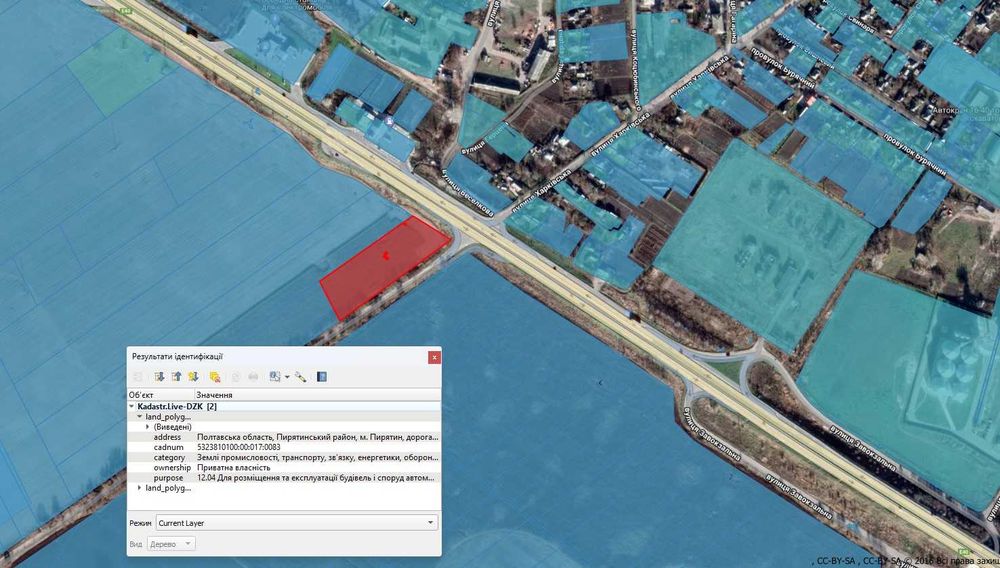Image resolution: width=1000 pixels, height=568 pixels.
Task: Collapse the Kadastr.Live-DZK tree node
Action: [x=132, y=406]
